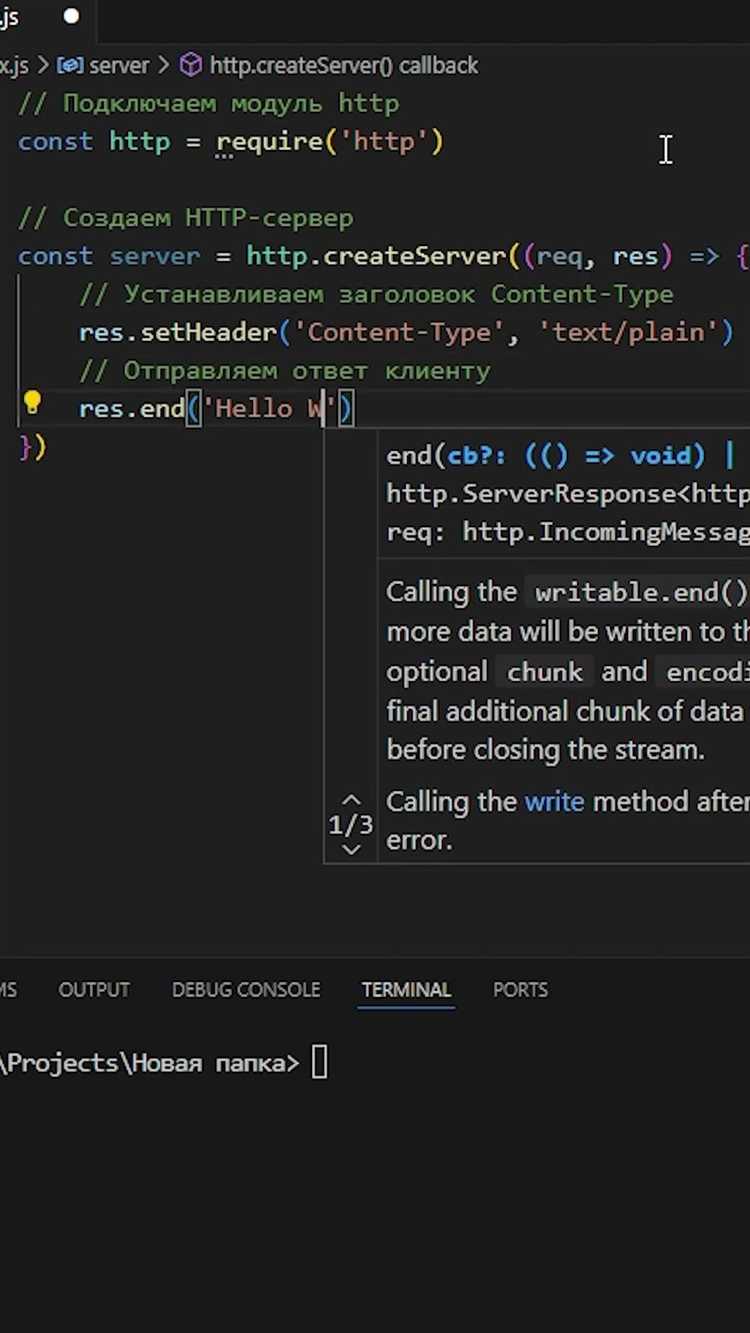Click the 'http' string inside require
This screenshot has height=1333, width=750.
tap(384, 142)
